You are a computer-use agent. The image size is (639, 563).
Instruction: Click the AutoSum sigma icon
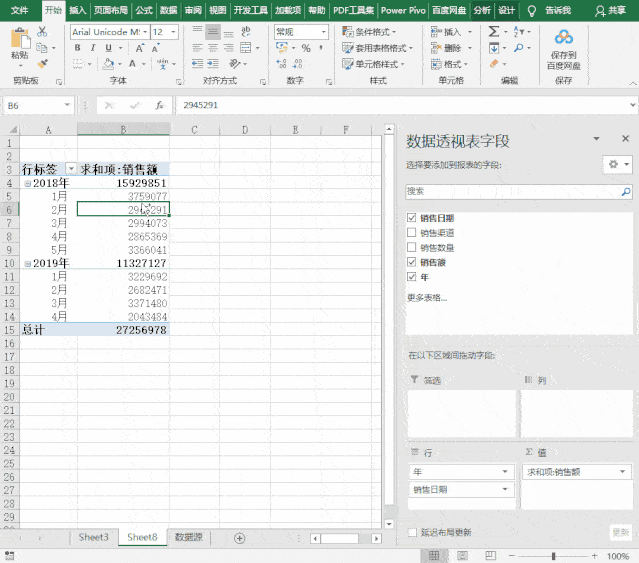coord(495,32)
